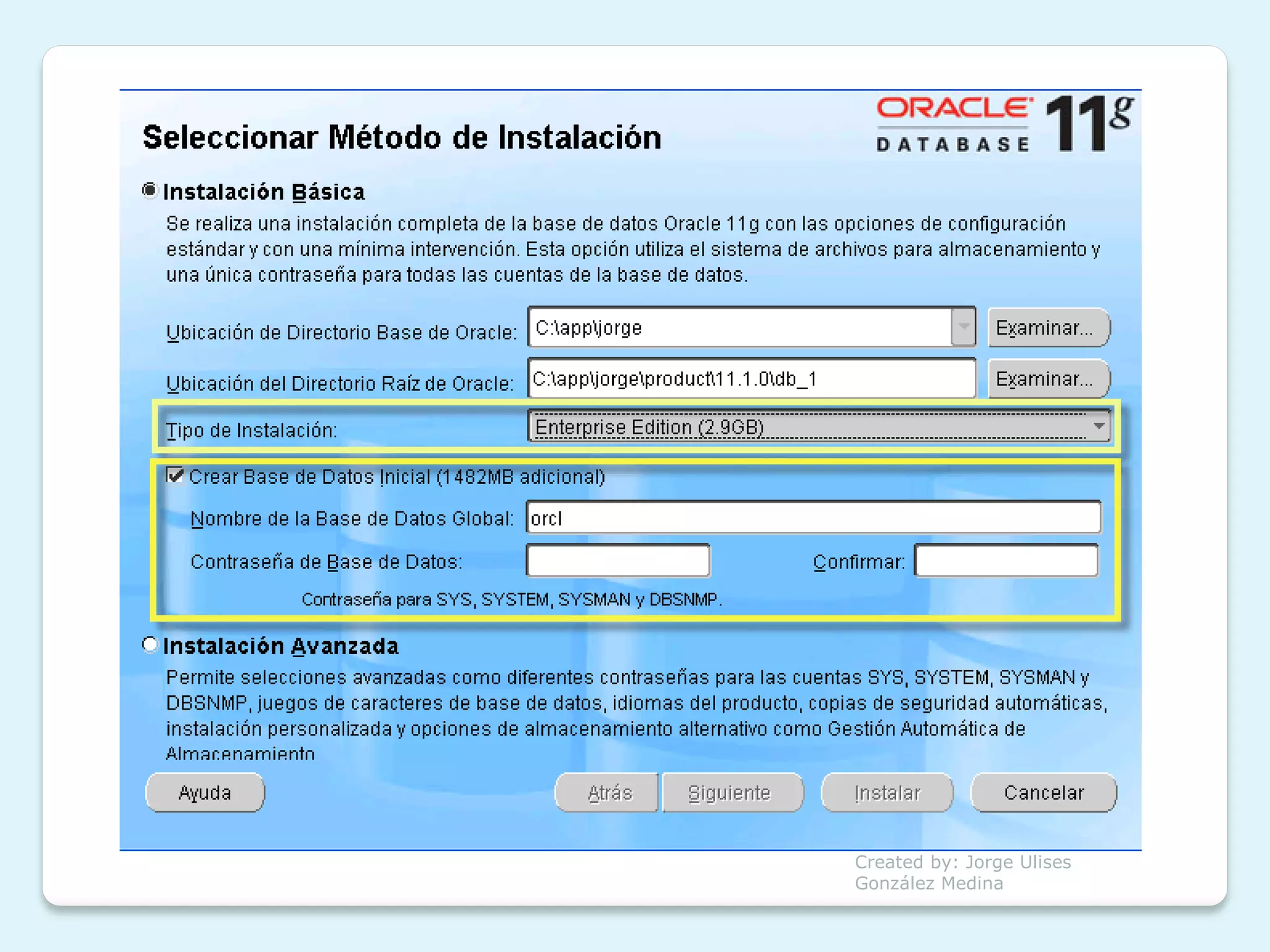Click Examinar next to Directorio Raíz
The height and width of the screenshot is (952, 1270).
[1048, 378]
